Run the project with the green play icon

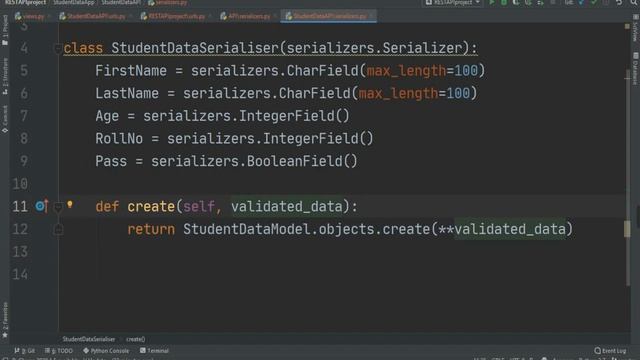point(492,2)
